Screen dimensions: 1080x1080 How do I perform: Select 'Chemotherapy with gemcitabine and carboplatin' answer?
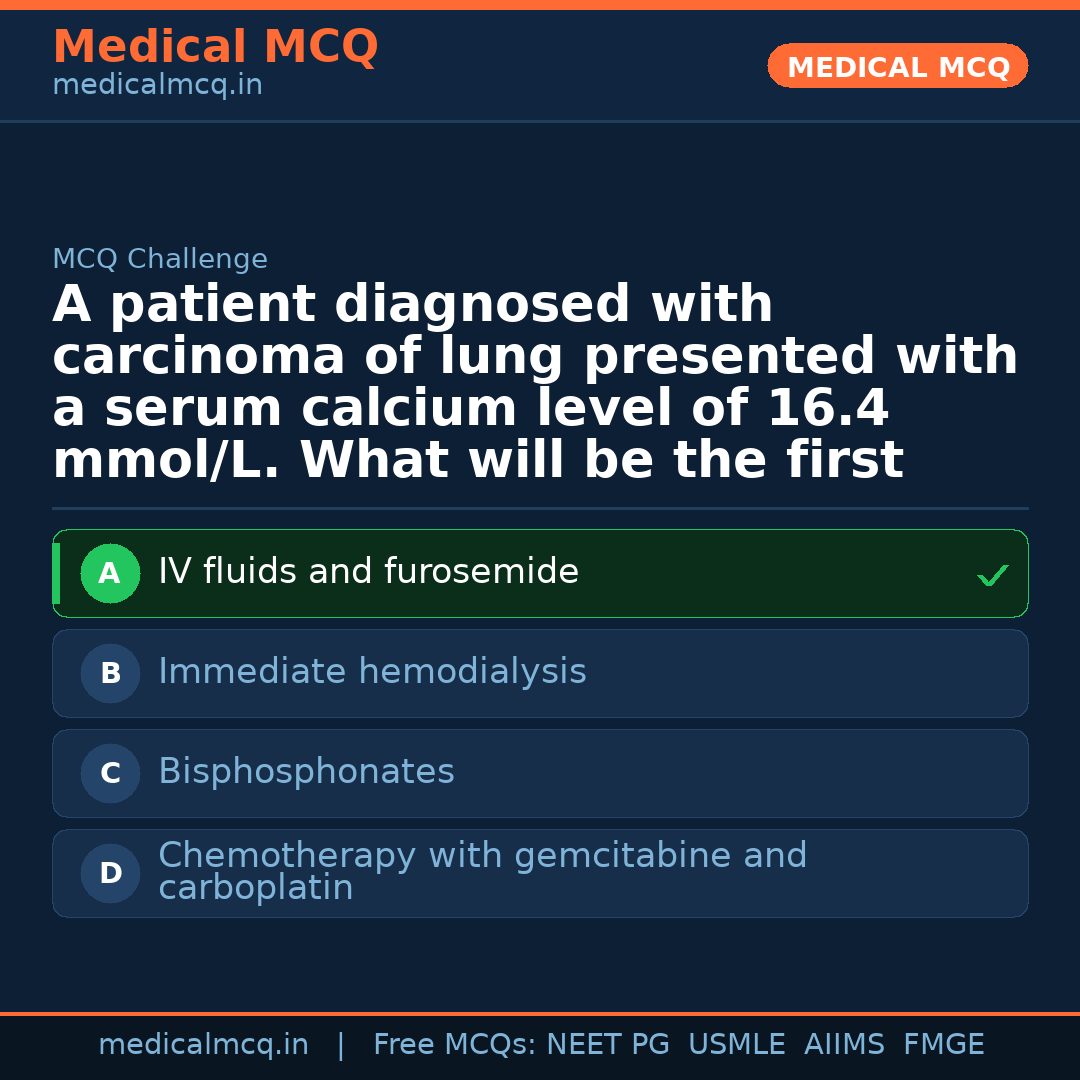click(482, 872)
